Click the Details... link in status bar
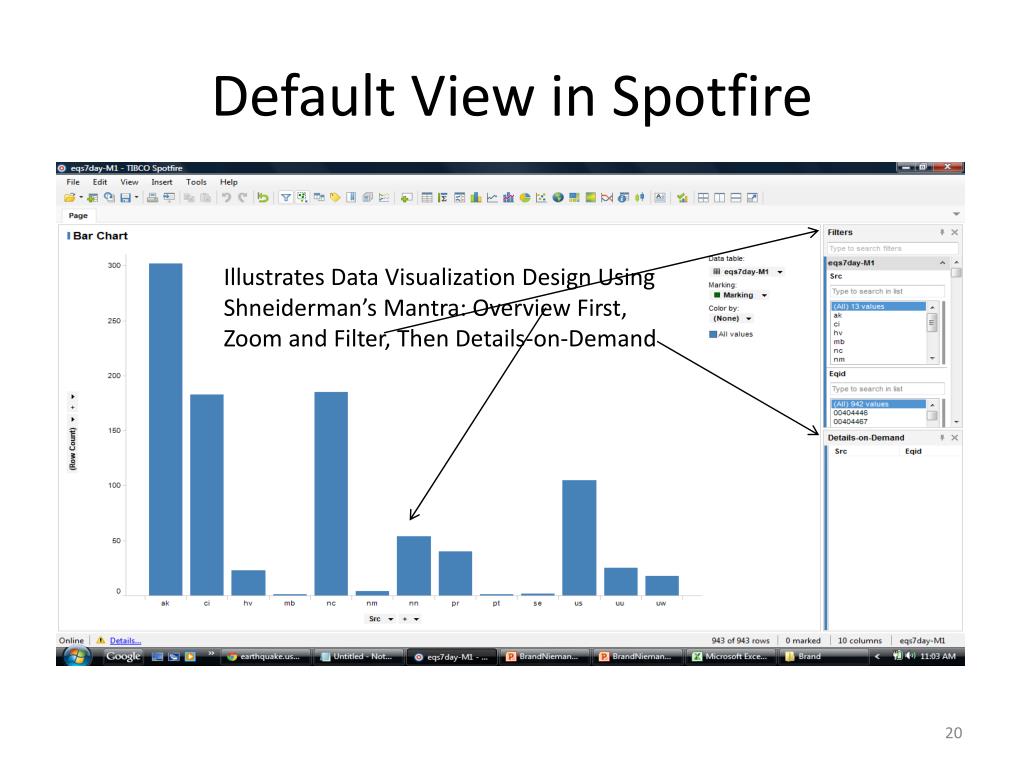 click(x=125, y=641)
